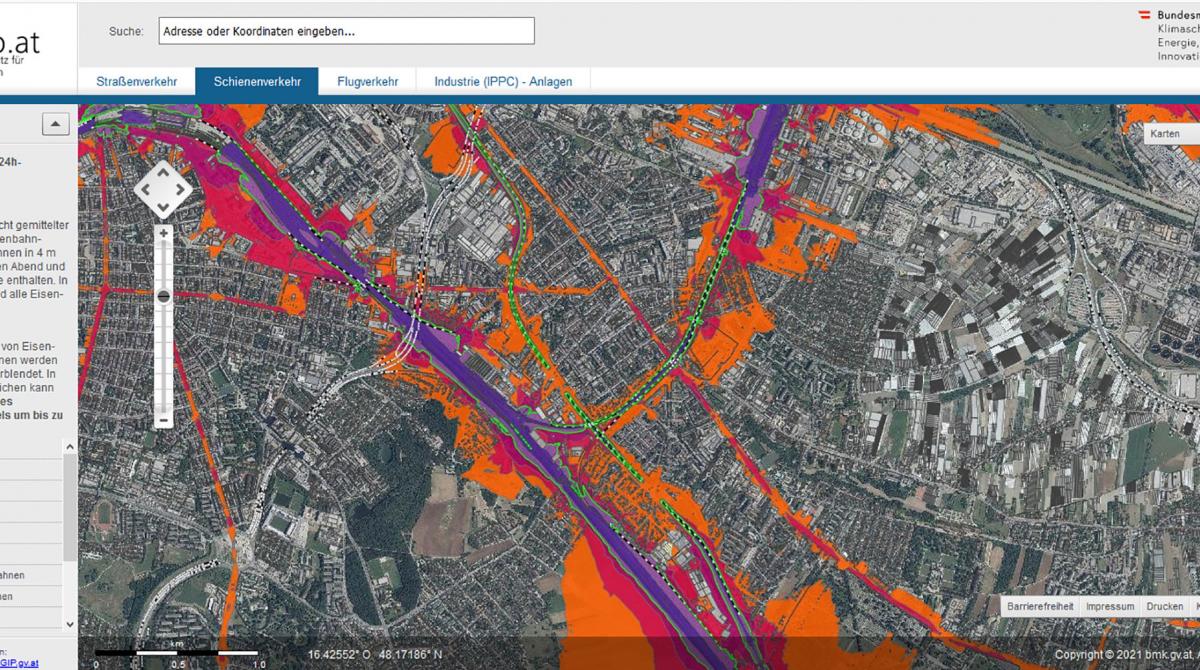Click the Drucken print button
1200x670 pixels.
point(1164,607)
